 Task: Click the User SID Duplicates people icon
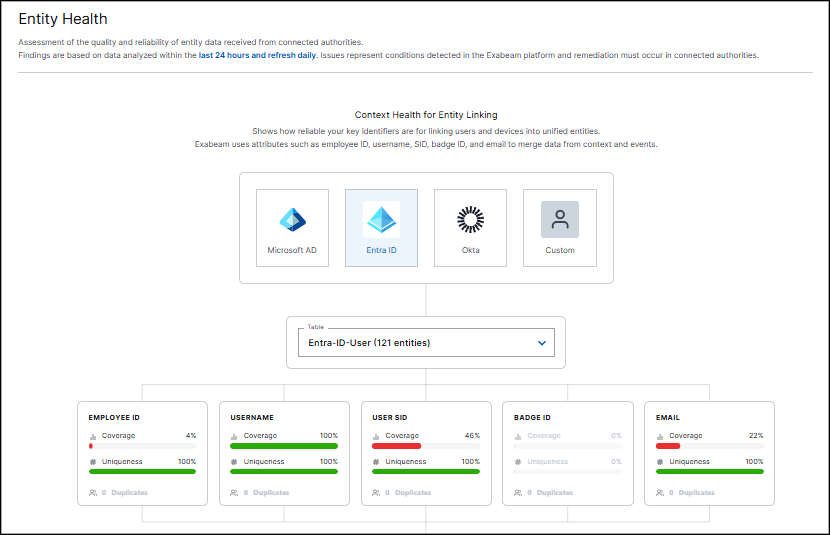(x=376, y=493)
